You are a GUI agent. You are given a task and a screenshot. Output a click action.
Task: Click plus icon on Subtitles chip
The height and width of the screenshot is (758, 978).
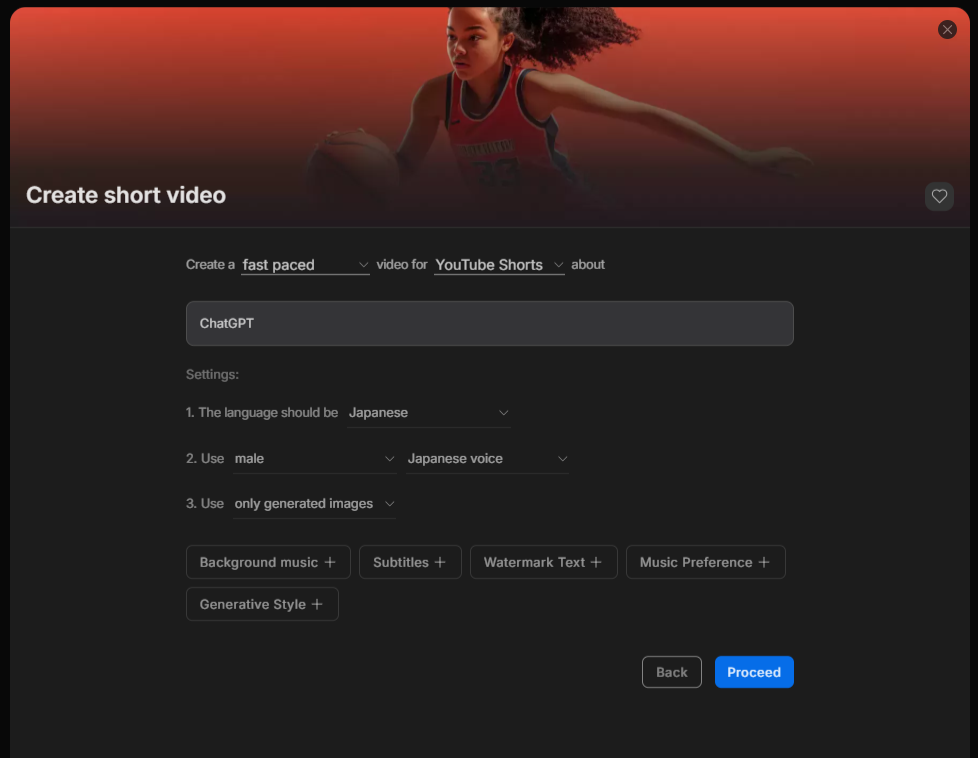[439, 562]
